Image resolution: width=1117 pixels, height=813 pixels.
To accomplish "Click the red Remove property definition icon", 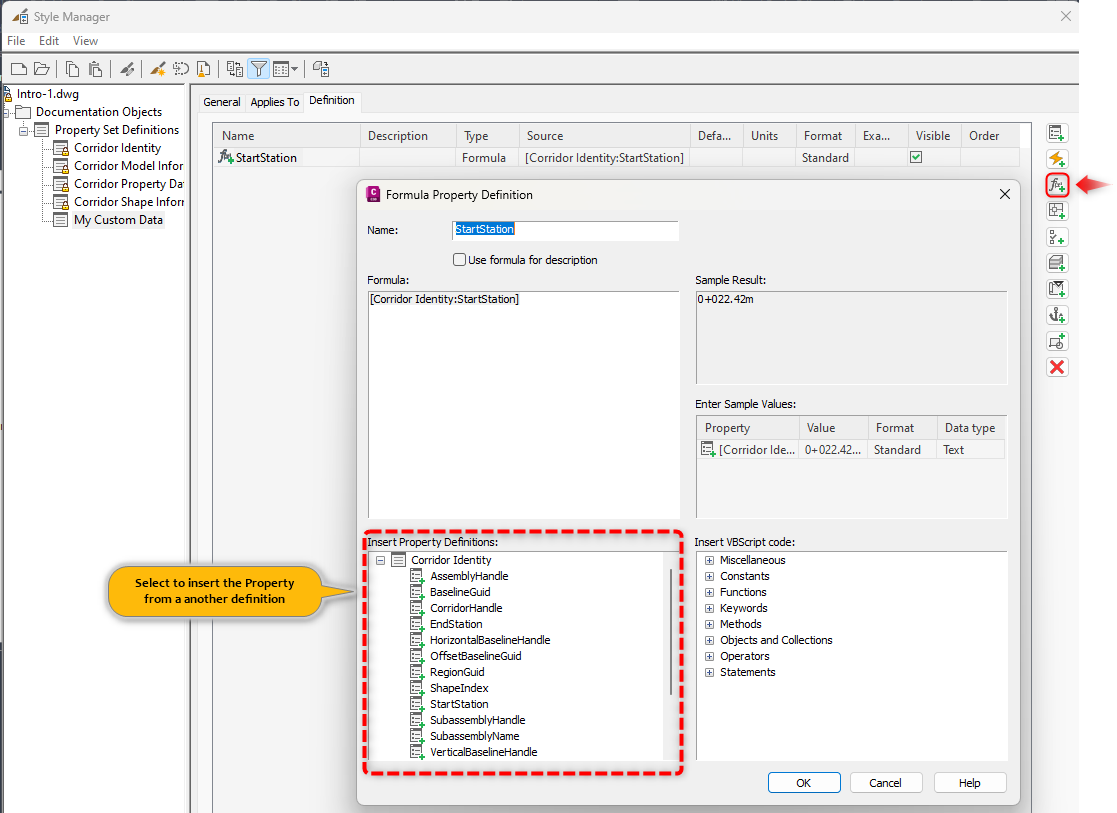I will [1057, 367].
